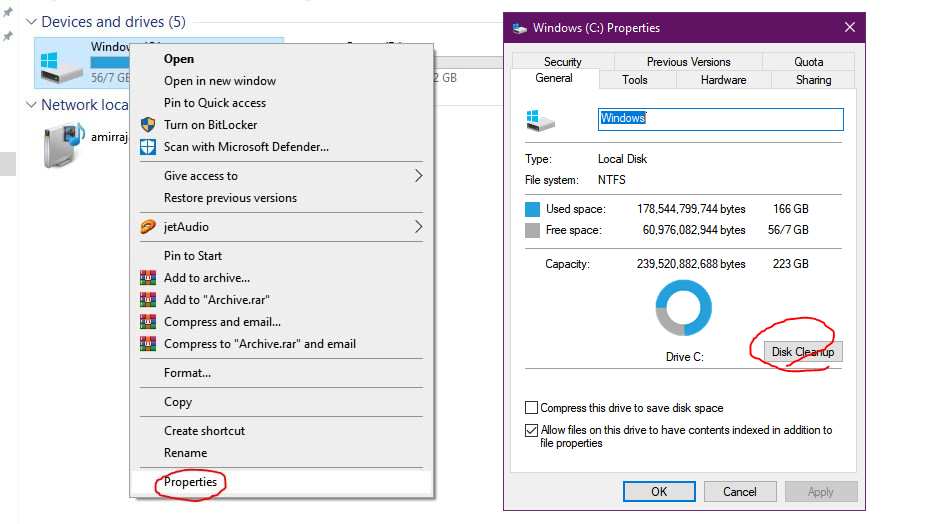Image resolution: width=949 pixels, height=524 pixels.
Task: Choose Add to archive… menu entry
Action: tap(207, 278)
